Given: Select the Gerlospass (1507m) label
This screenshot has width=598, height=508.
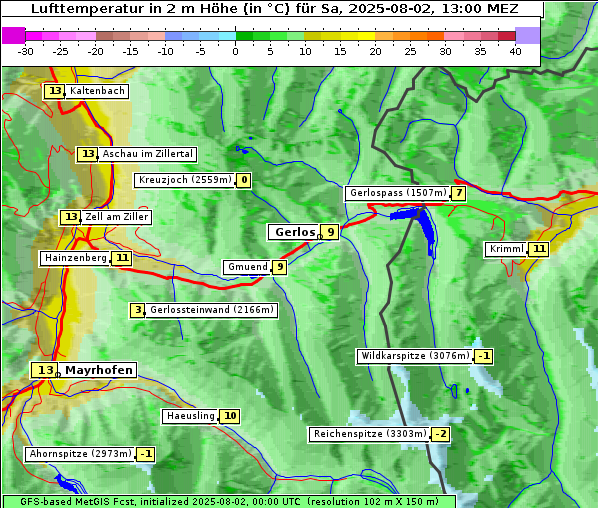Looking at the screenshot, I should pyautogui.click(x=398, y=193).
